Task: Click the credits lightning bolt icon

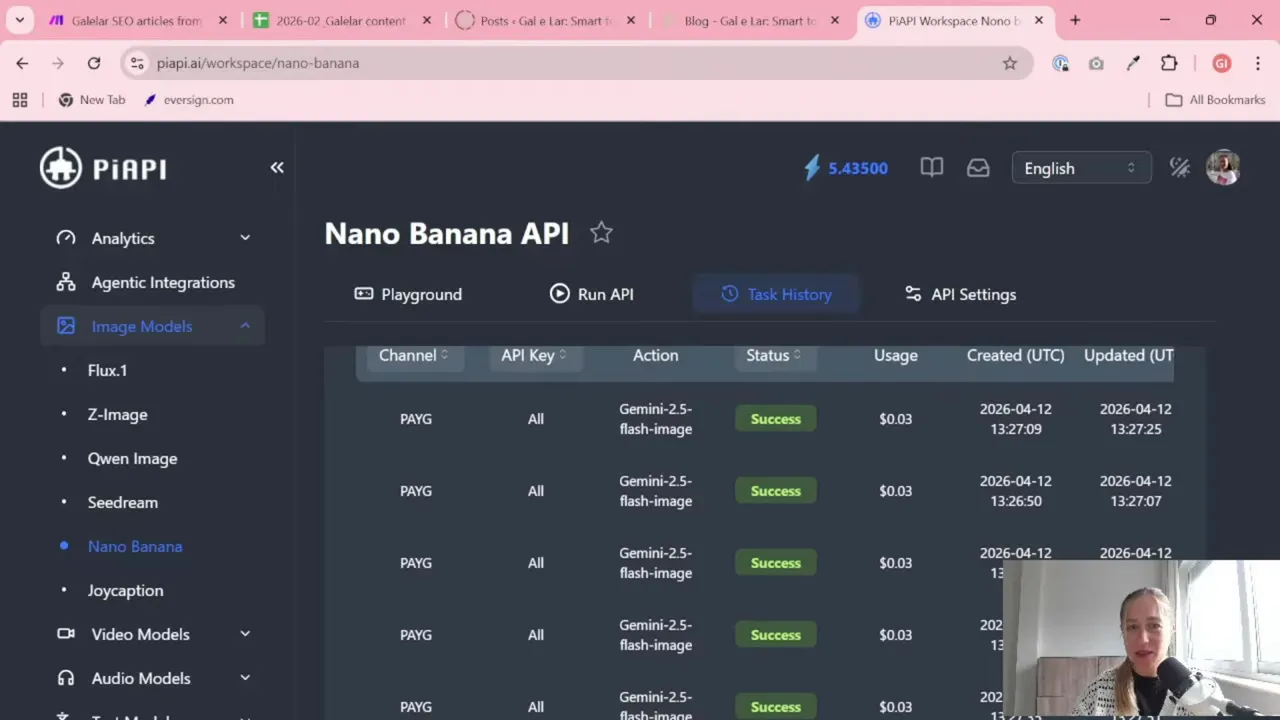Action: pos(812,168)
